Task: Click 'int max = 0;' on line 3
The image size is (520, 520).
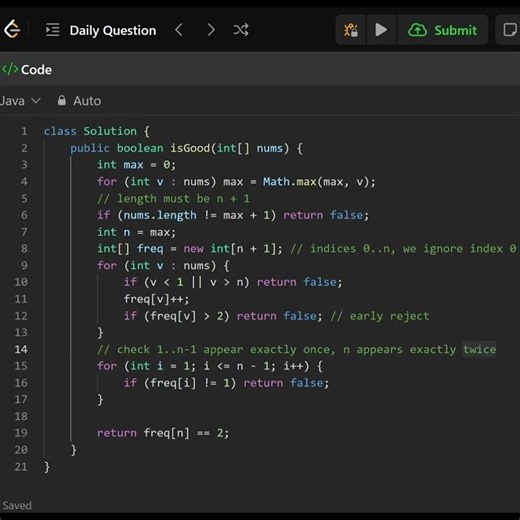Action: [x=136, y=165]
